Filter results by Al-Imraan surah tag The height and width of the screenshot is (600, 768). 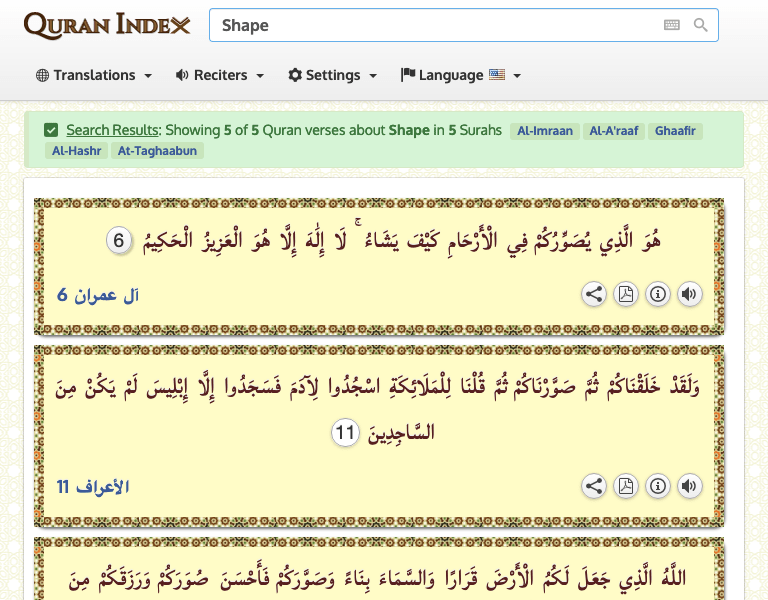543,131
